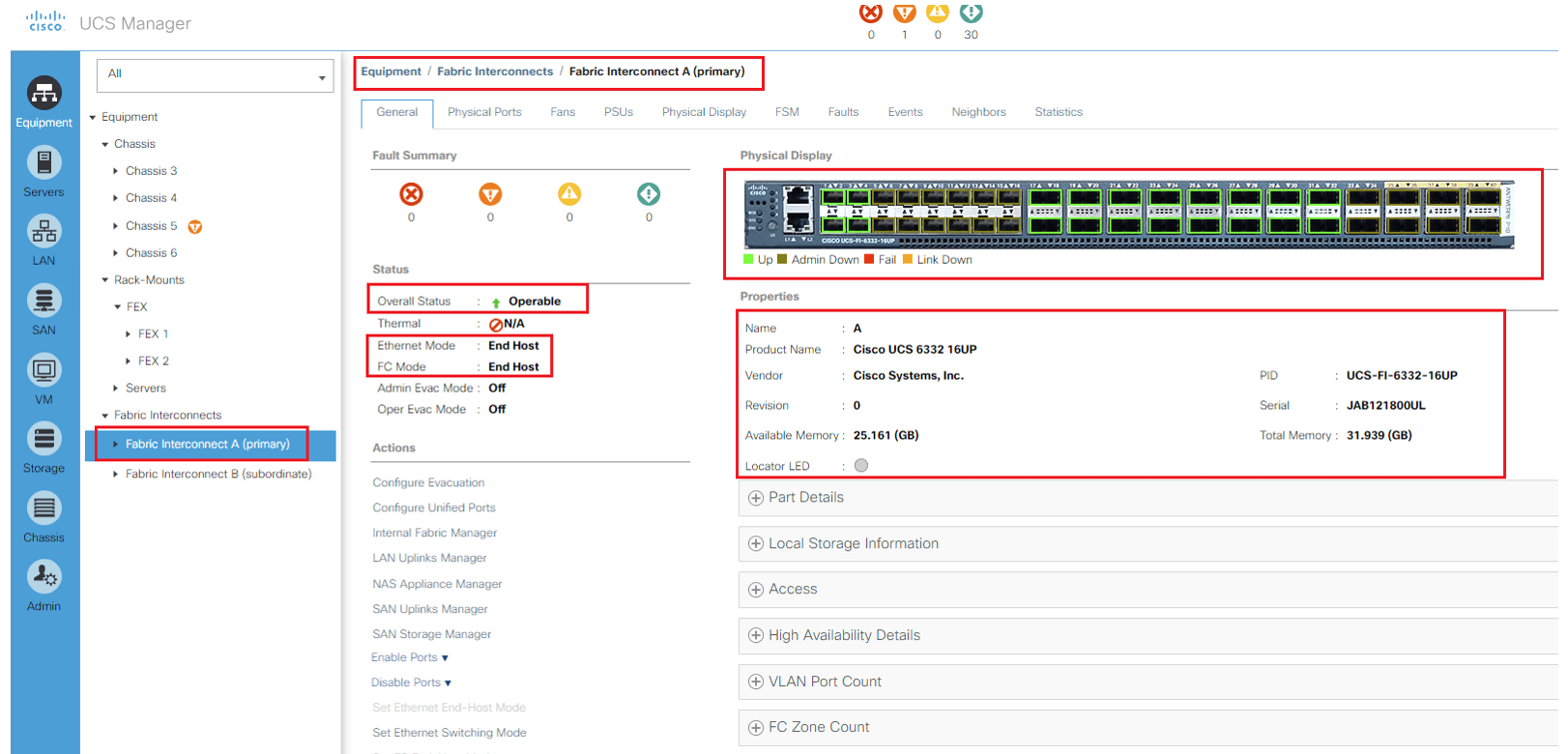This screenshot has height=754, width=1568.
Task: Expand the VLAN Port Count section
Action: point(756,682)
